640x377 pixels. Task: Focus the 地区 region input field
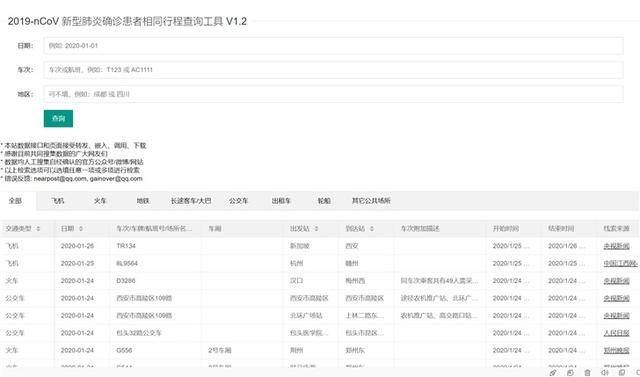[x=333, y=94]
